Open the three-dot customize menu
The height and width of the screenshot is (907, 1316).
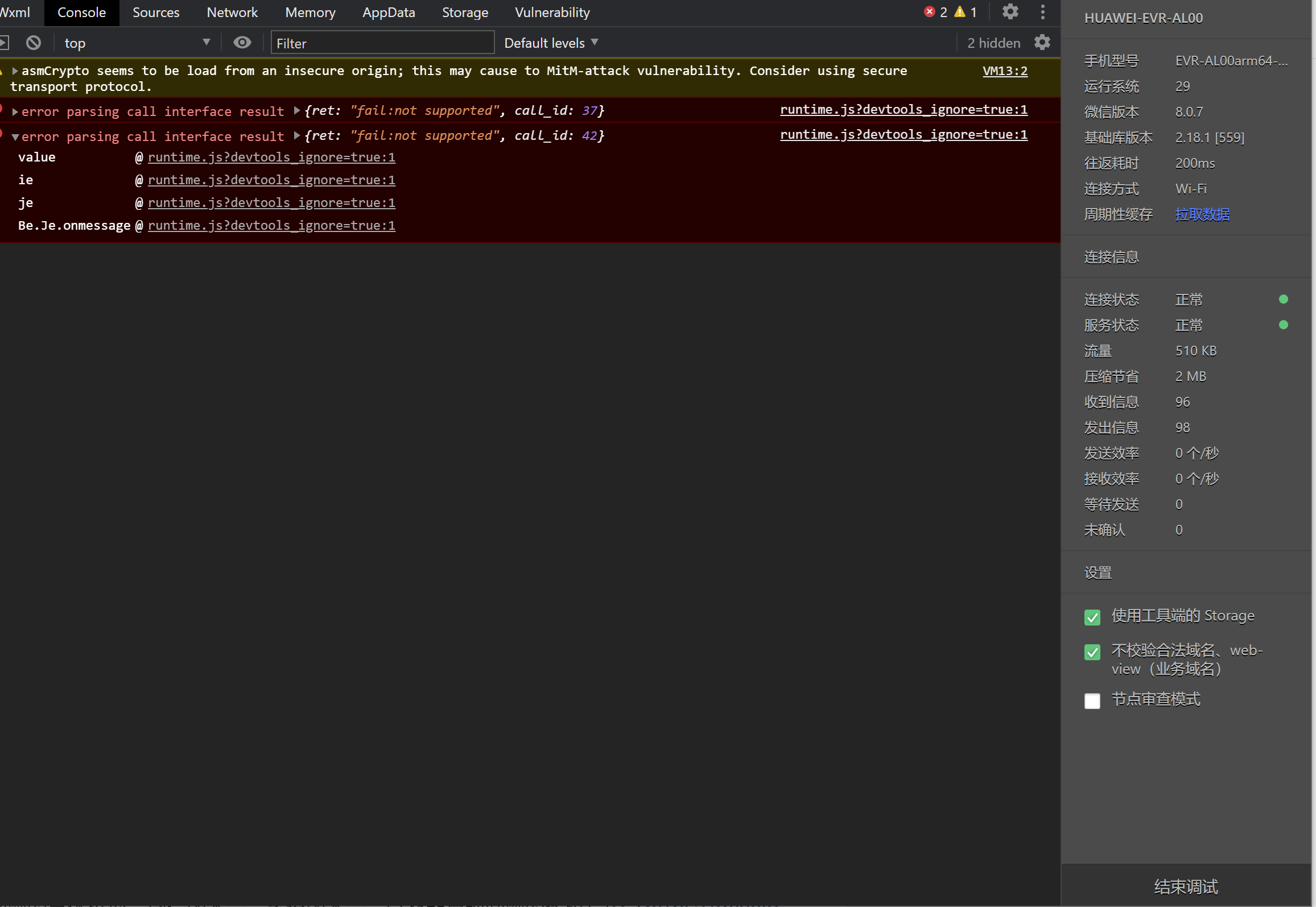(1042, 12)
